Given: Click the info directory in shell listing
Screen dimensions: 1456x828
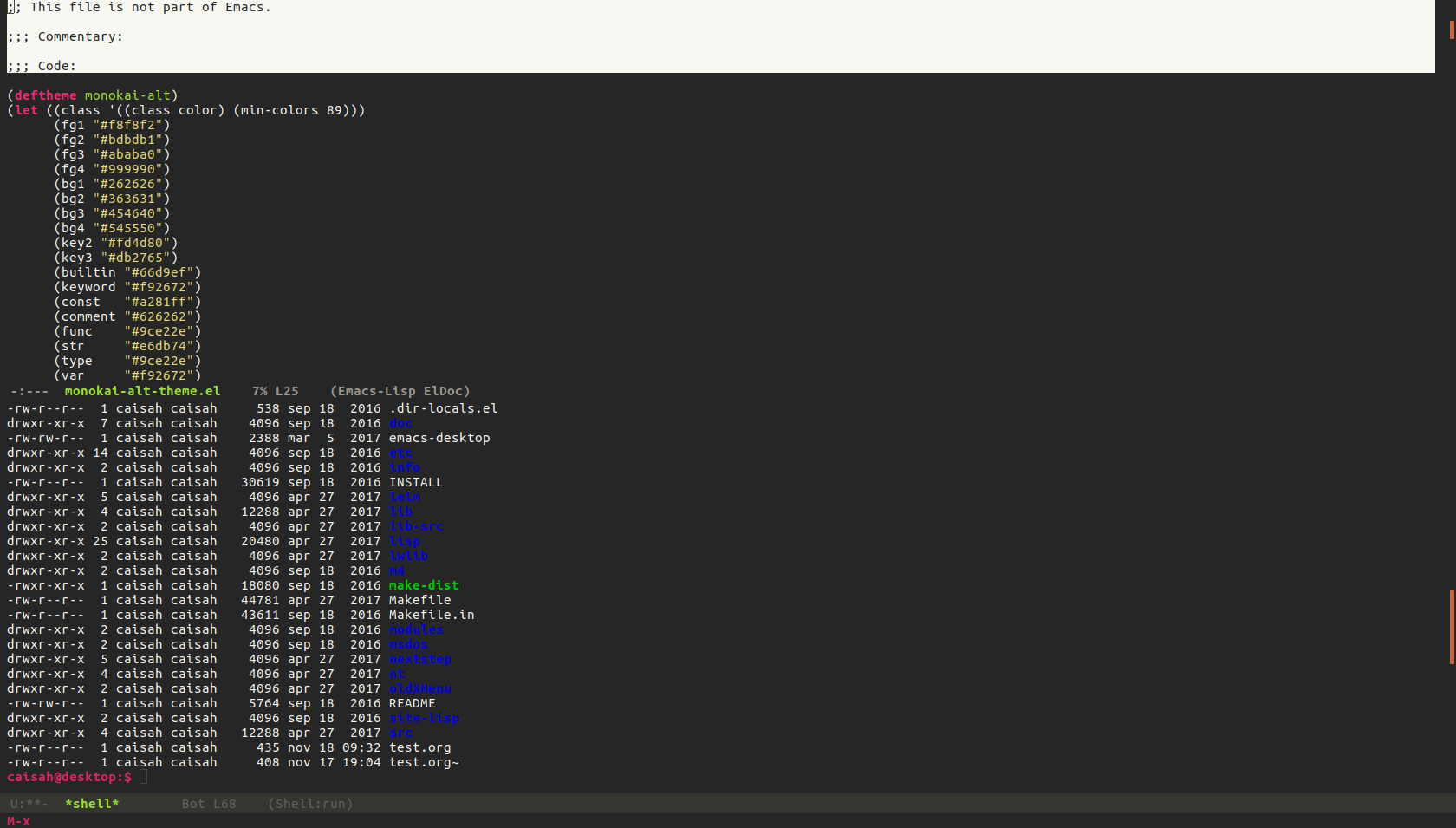Looking at the screenshot, I should tap(404, 467).
